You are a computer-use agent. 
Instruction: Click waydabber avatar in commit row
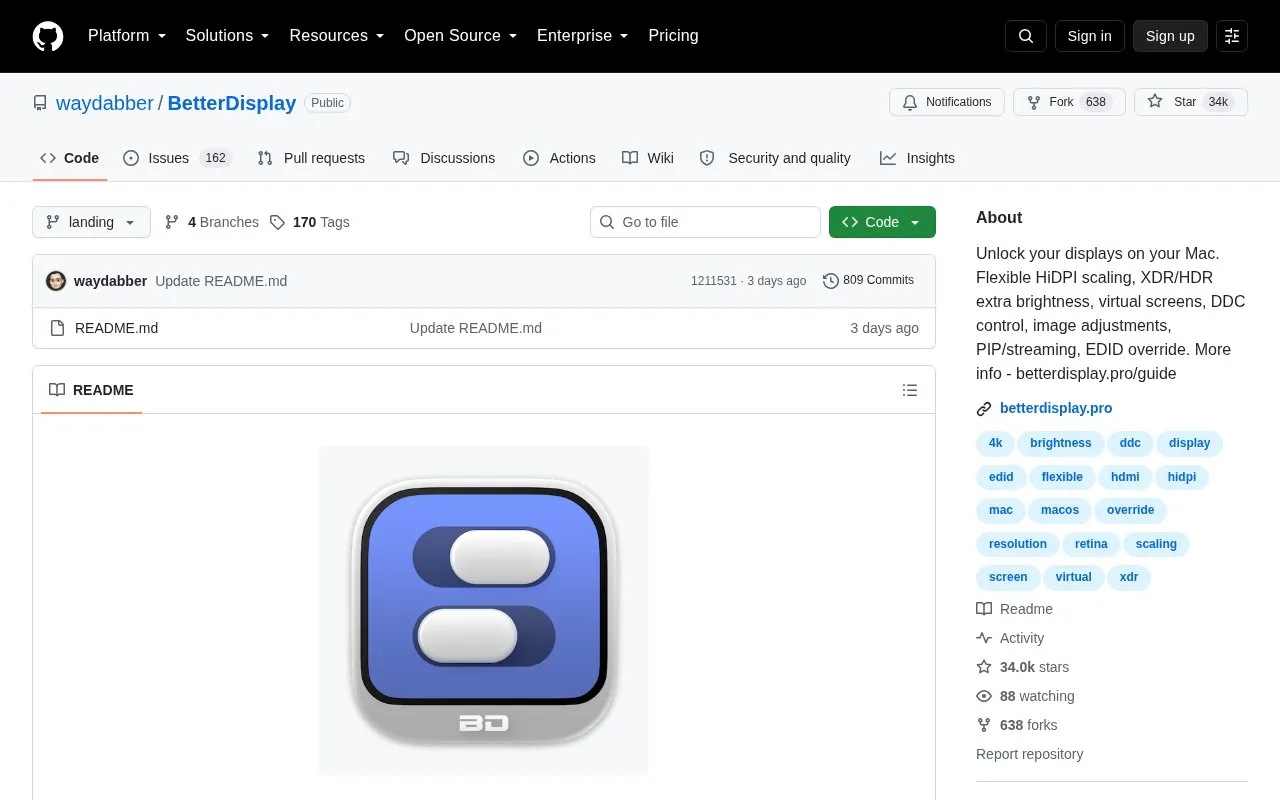tap(56, 281)
